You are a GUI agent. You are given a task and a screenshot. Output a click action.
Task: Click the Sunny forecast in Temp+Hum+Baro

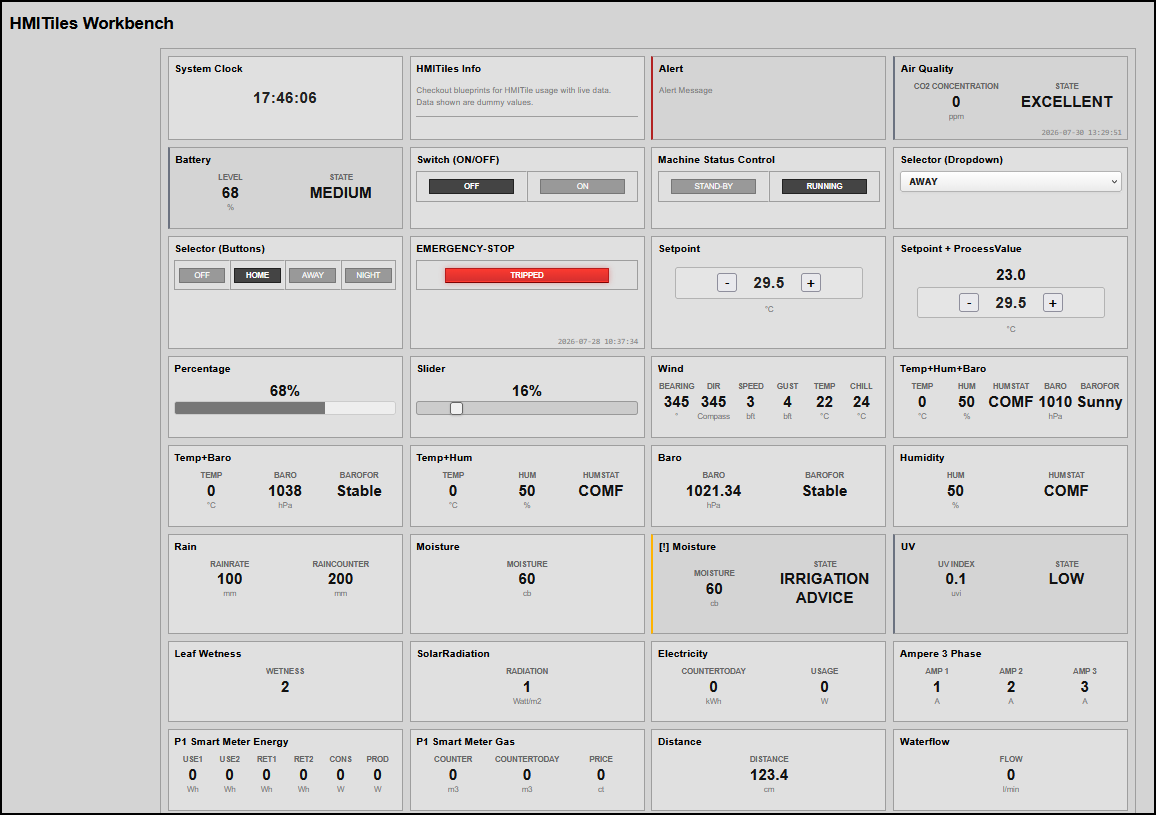coord(1099,402)
